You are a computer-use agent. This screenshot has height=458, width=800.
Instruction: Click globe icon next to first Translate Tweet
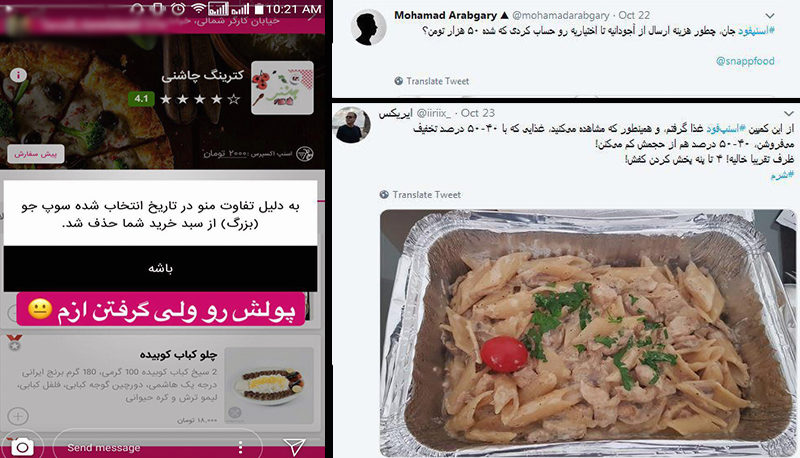point(398,81)
